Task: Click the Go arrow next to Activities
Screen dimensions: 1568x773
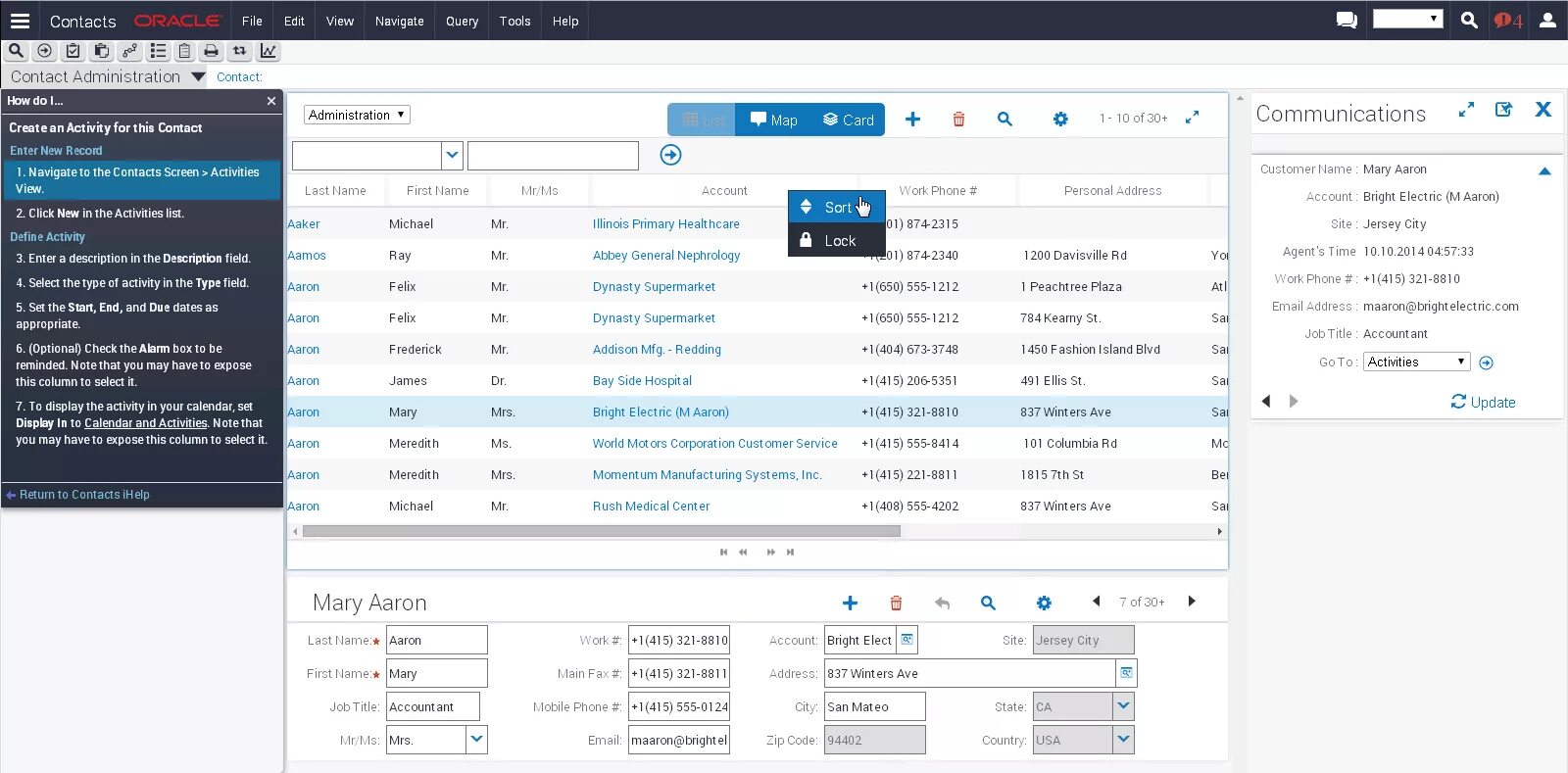Action: click(x=1486, y=362)
